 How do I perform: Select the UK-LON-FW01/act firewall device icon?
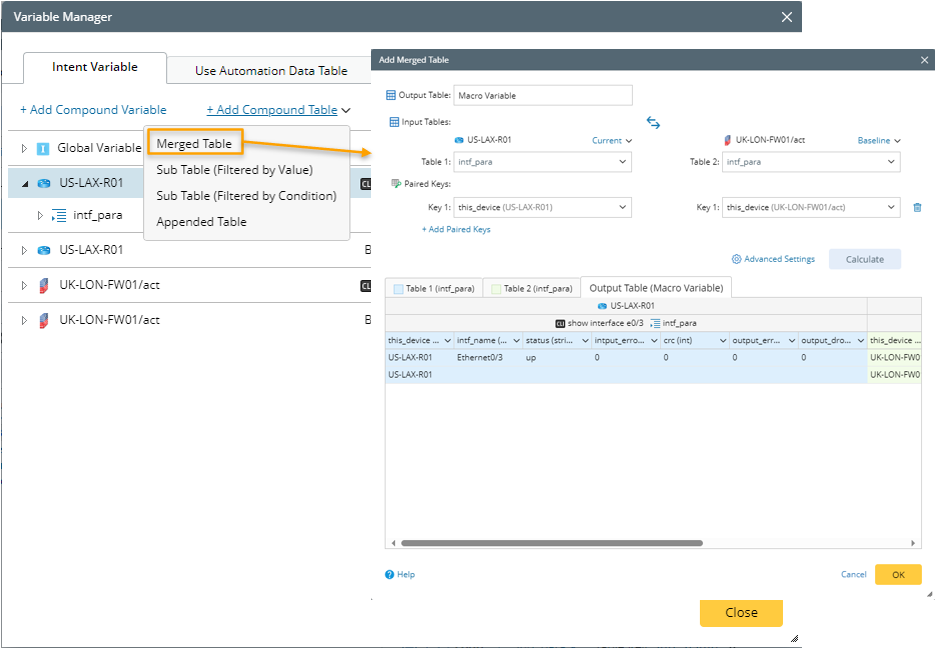[43, 285]
